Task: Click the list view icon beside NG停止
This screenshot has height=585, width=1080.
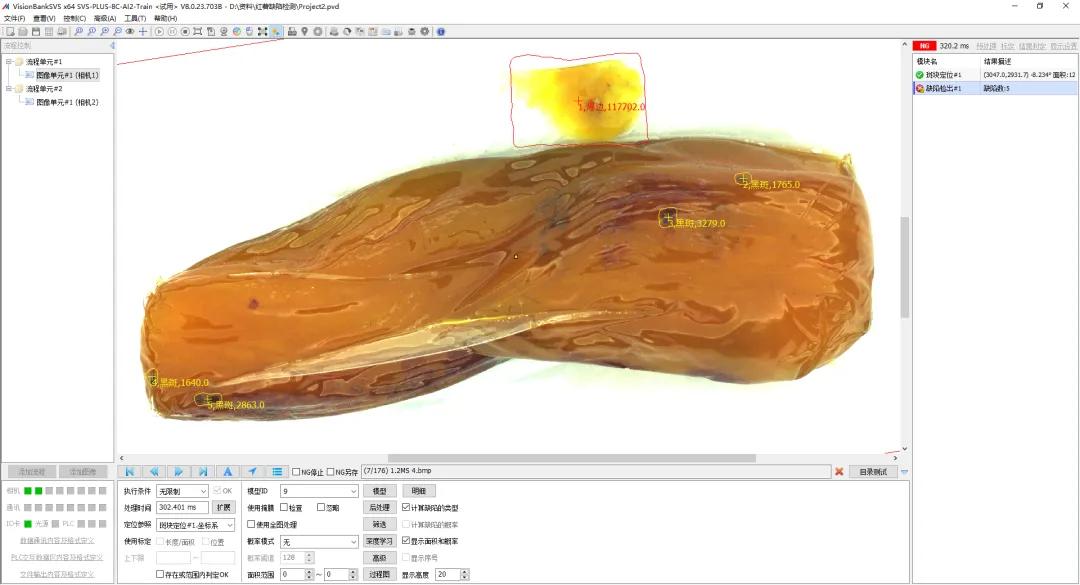Action: (277, 472)
